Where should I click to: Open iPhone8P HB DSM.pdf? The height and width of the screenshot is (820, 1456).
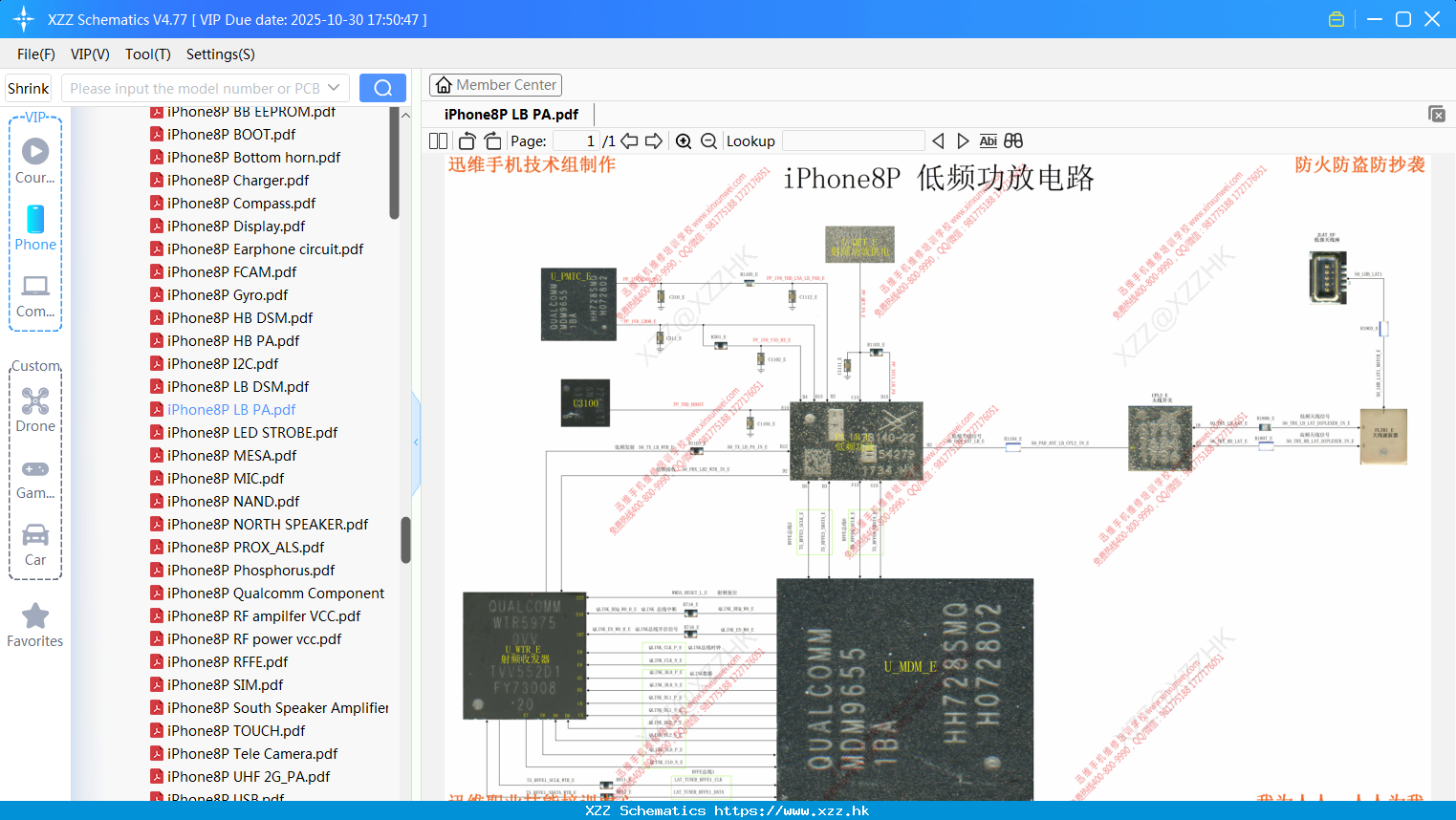[240, 317]
